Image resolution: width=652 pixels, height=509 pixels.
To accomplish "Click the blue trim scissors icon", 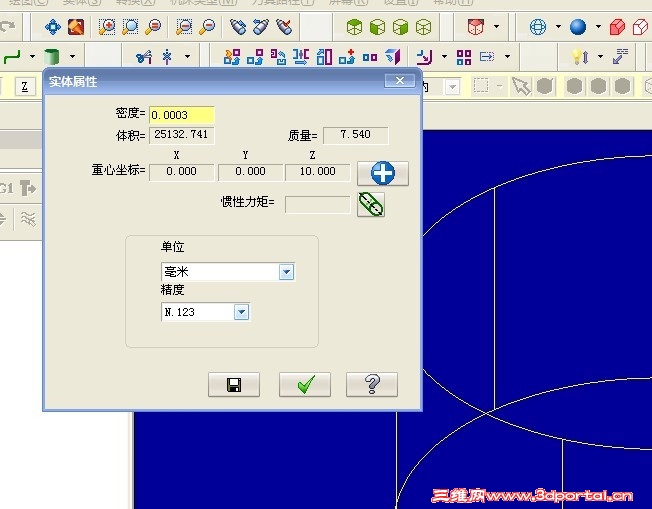I will 144,57.
